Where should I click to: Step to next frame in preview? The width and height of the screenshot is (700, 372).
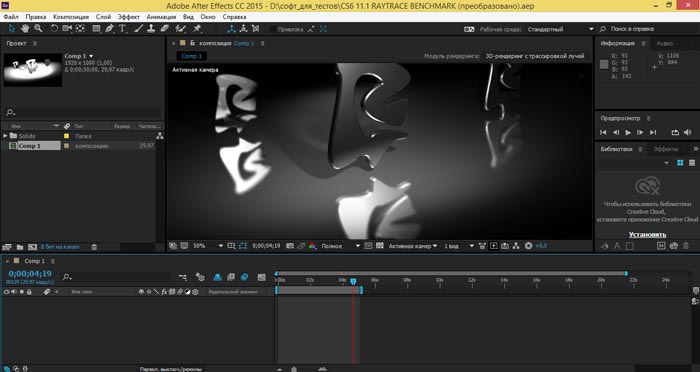(640, 132)
